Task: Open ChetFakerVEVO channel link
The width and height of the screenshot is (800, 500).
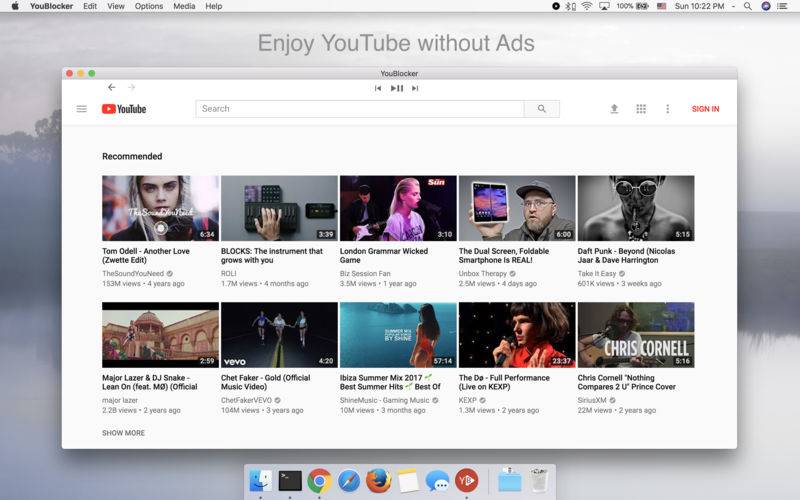Action: pos(246,400)
